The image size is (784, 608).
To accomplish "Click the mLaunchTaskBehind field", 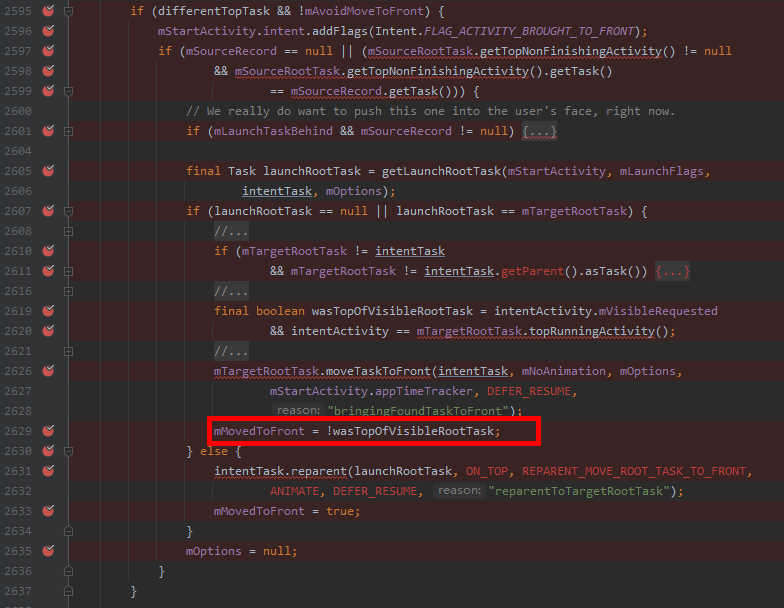I will coord(273,131).
